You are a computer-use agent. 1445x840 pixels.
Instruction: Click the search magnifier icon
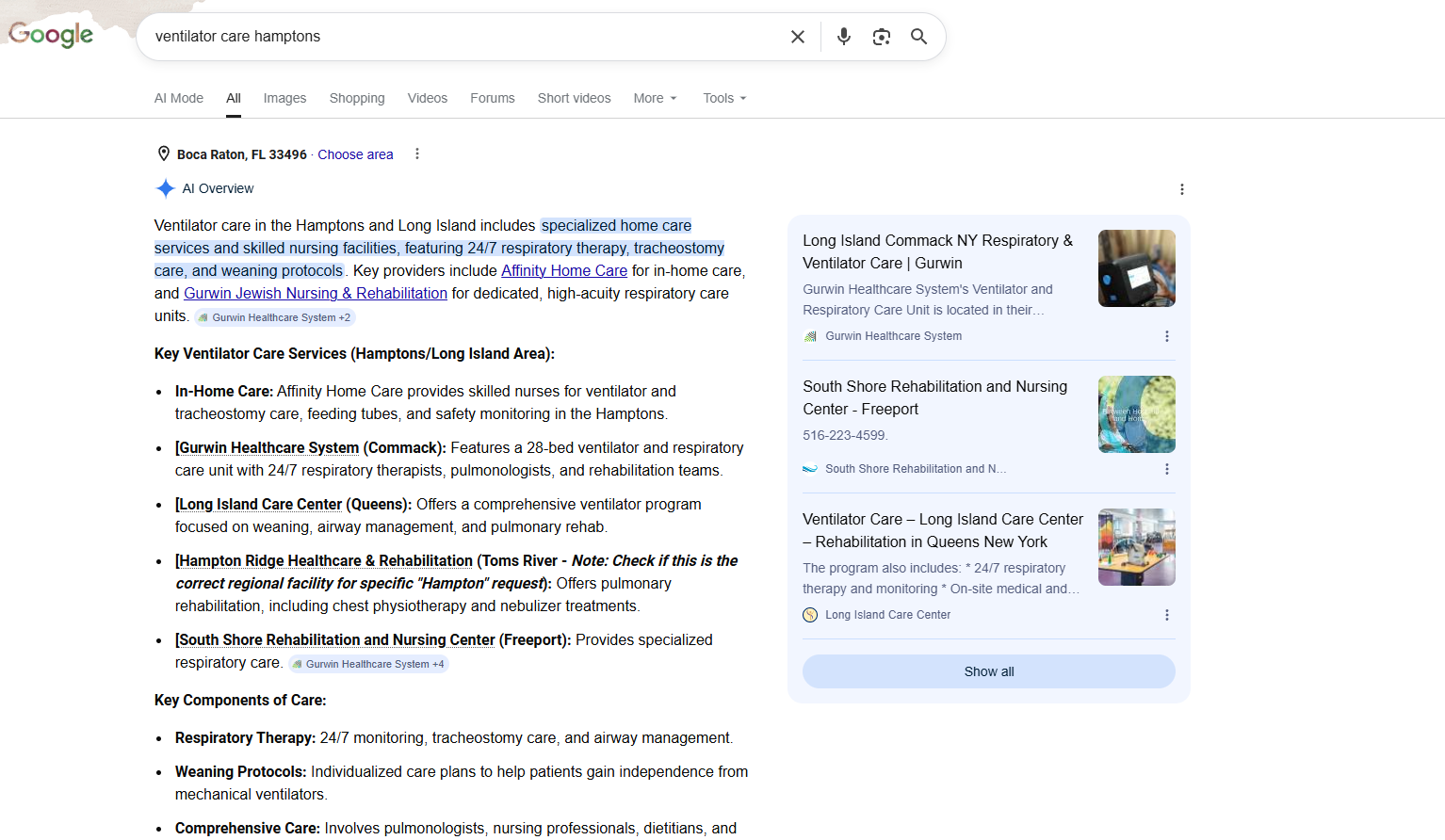pyautogui.click(x=918, y=36)
